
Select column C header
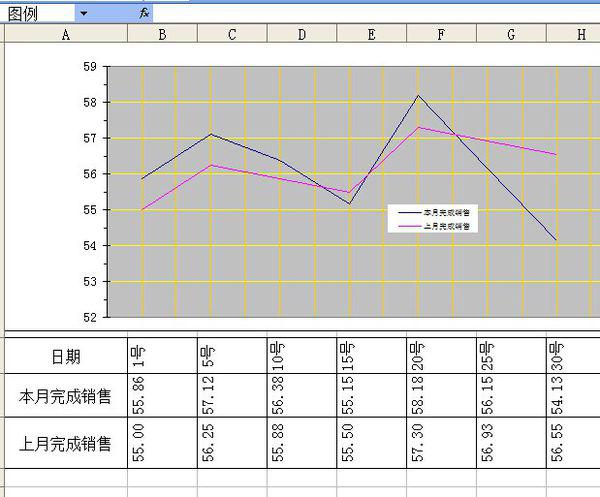[x=232, y=35]
